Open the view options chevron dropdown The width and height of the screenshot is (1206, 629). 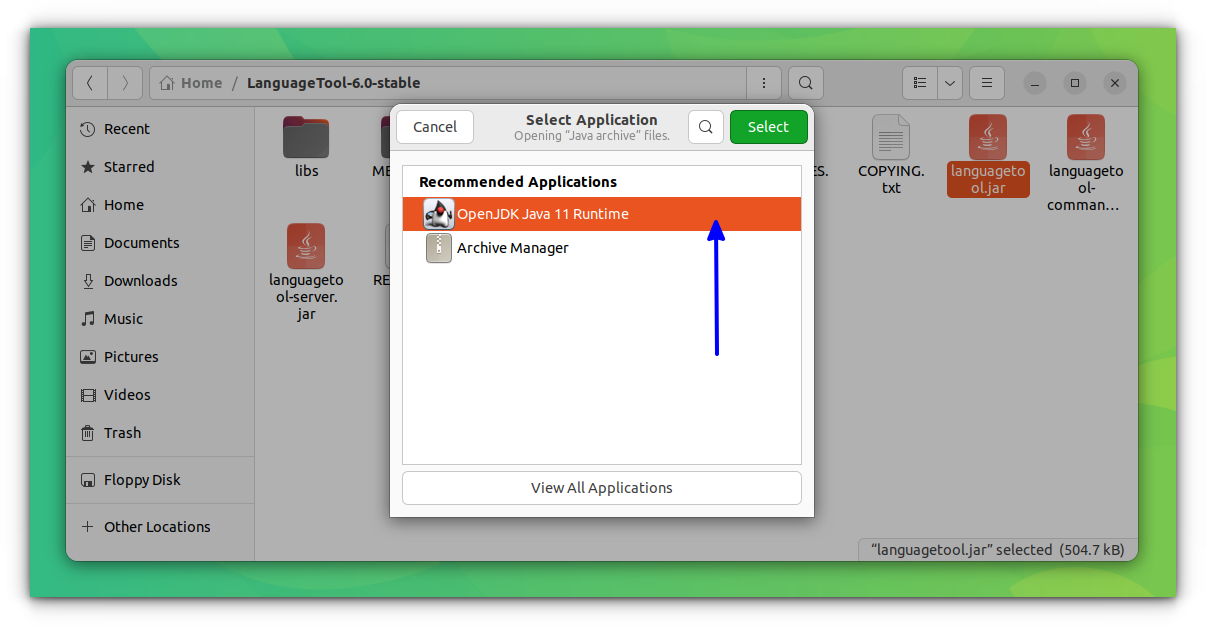[x=949, y=83]
